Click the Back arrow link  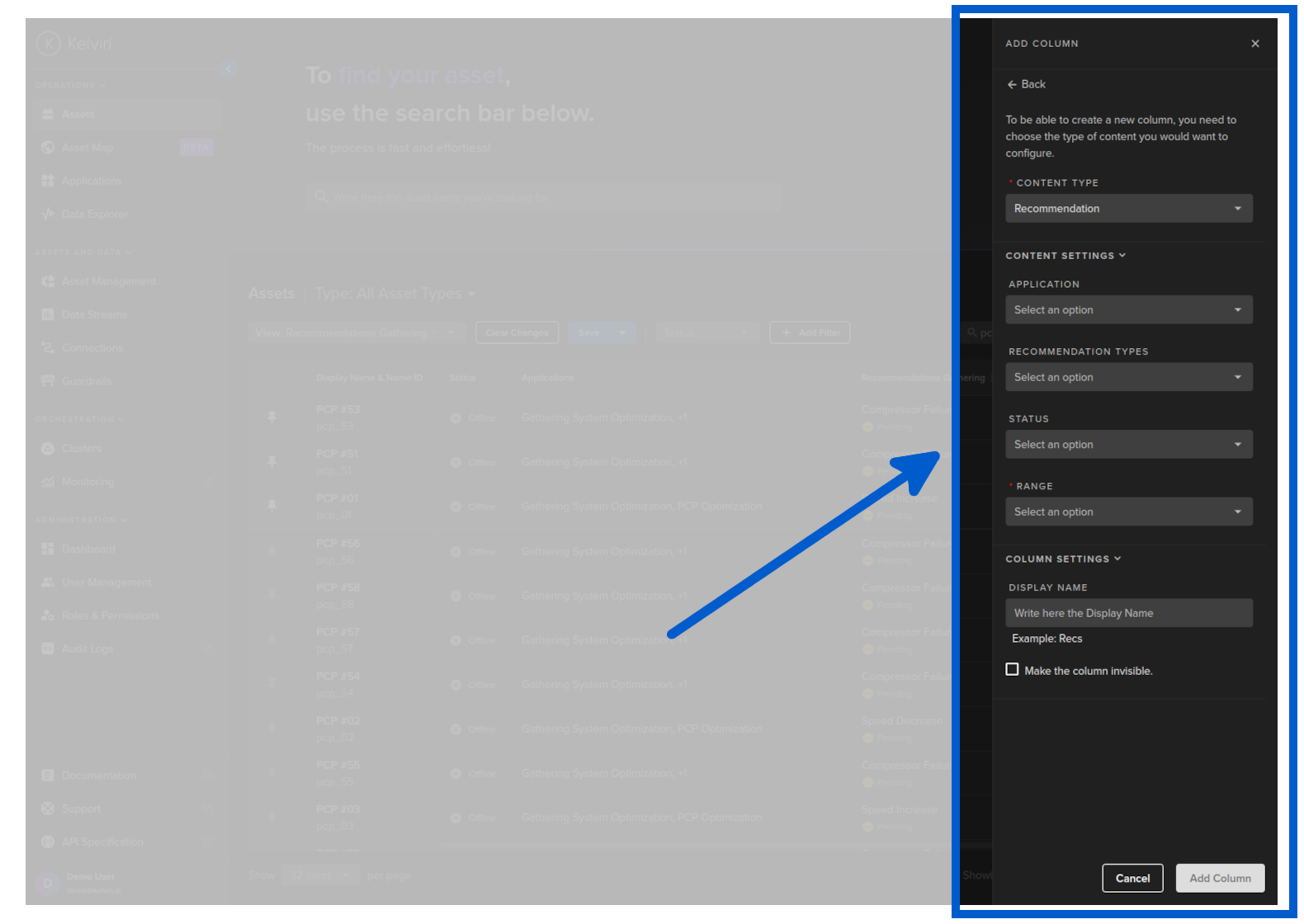click(1026, 84)
